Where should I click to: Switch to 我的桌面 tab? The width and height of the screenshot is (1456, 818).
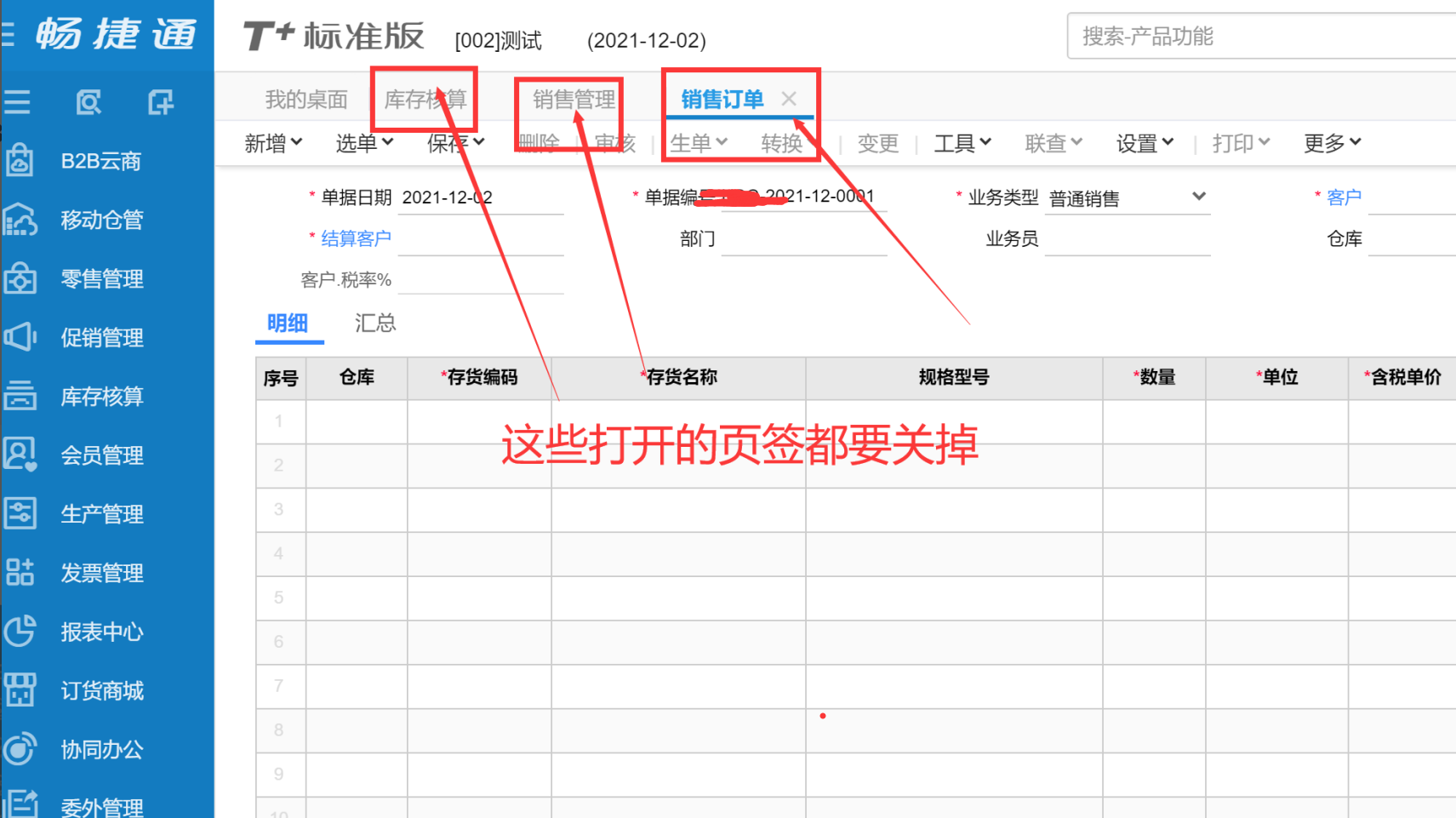(306, 100)
